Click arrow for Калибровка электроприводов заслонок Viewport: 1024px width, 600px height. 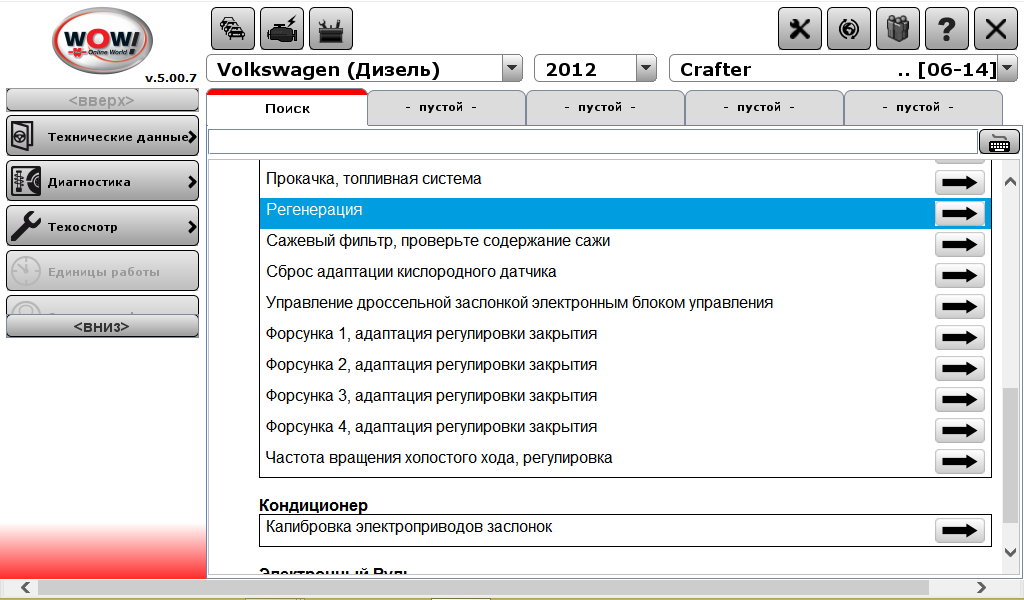coord(960,531)
